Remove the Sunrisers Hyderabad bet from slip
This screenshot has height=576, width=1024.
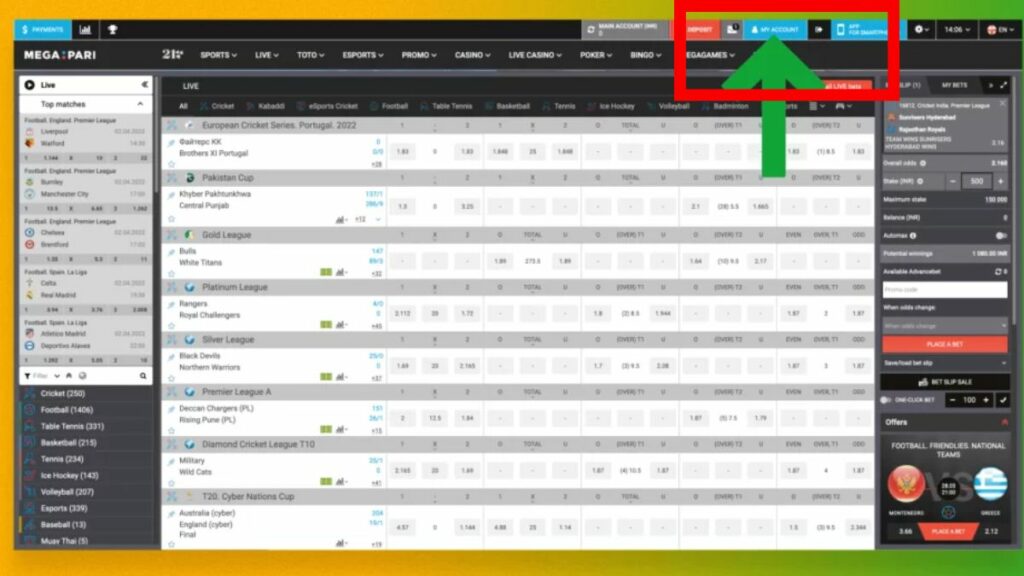click(x=1002, y=104)
